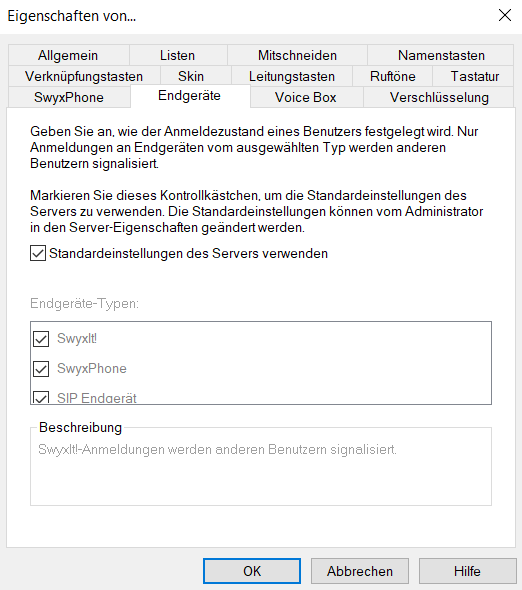Image resolution: width=522 pixels, height=590 pixels.
Task: Select the Leitungstasten tab
Action: point(292,76)
